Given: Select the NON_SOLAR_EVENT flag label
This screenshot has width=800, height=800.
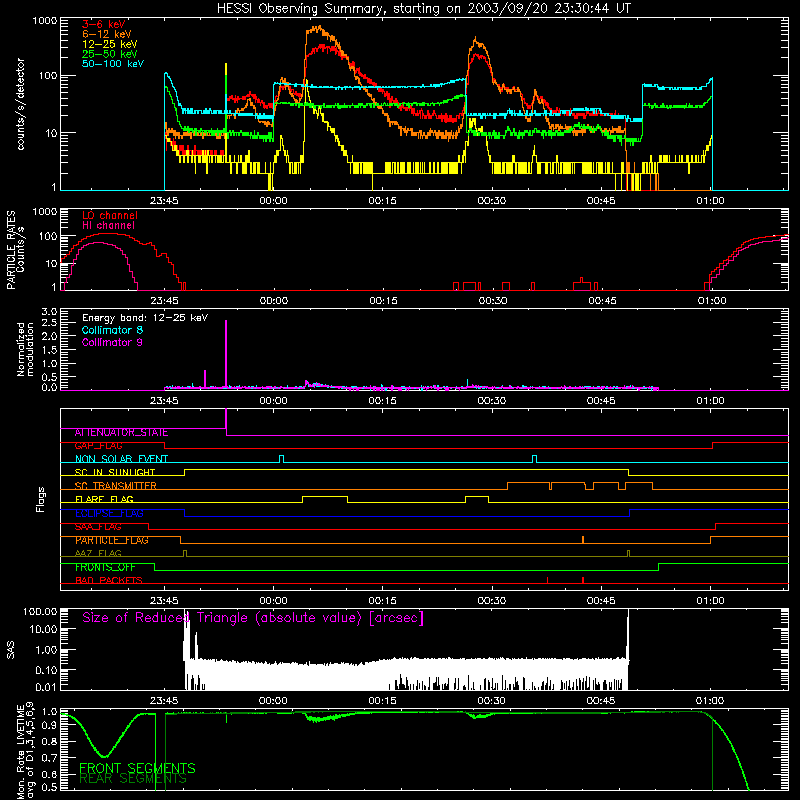Looking at the screenshot, I should [x=121, y=459].
